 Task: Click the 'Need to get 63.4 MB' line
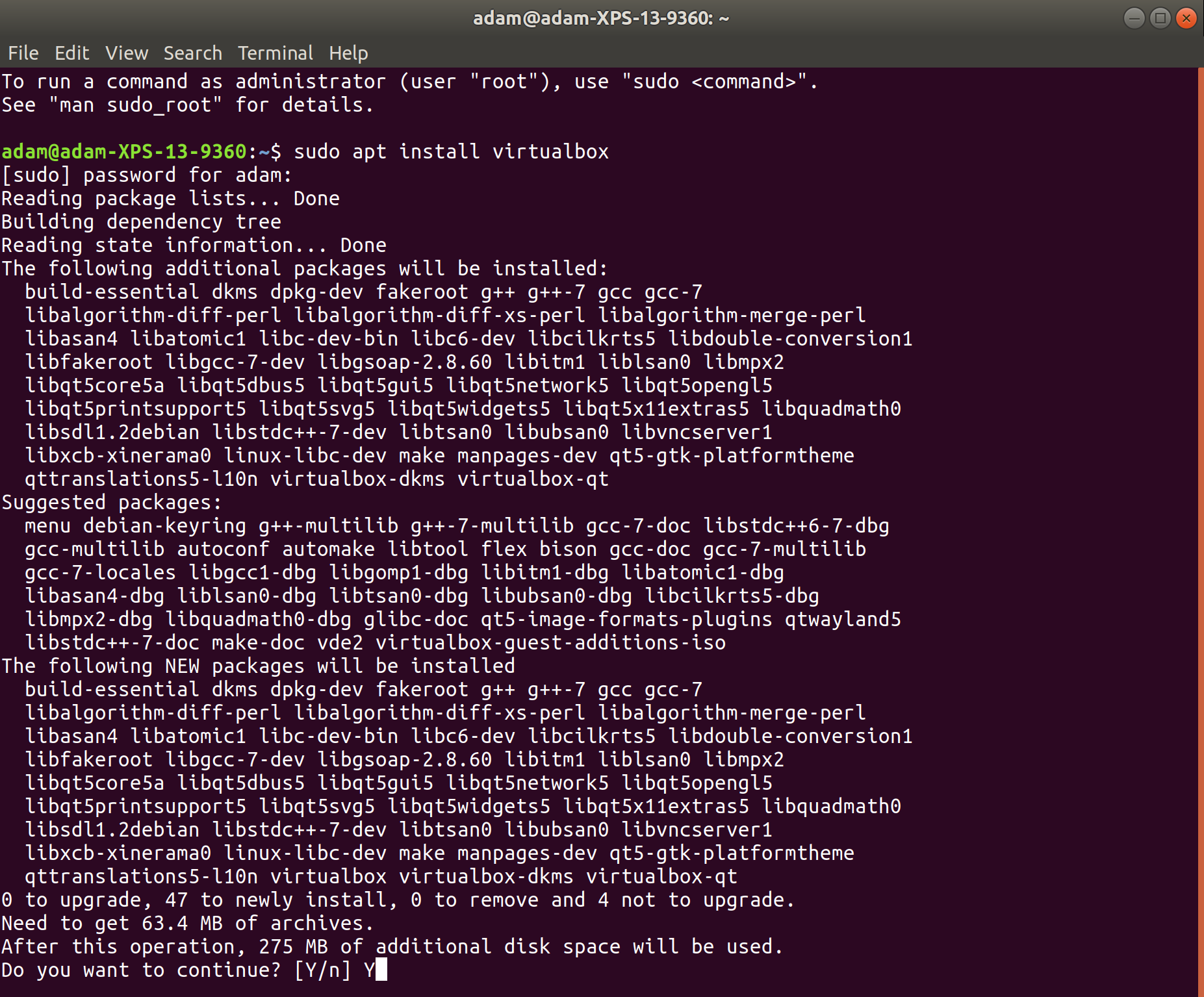(187, 923)
